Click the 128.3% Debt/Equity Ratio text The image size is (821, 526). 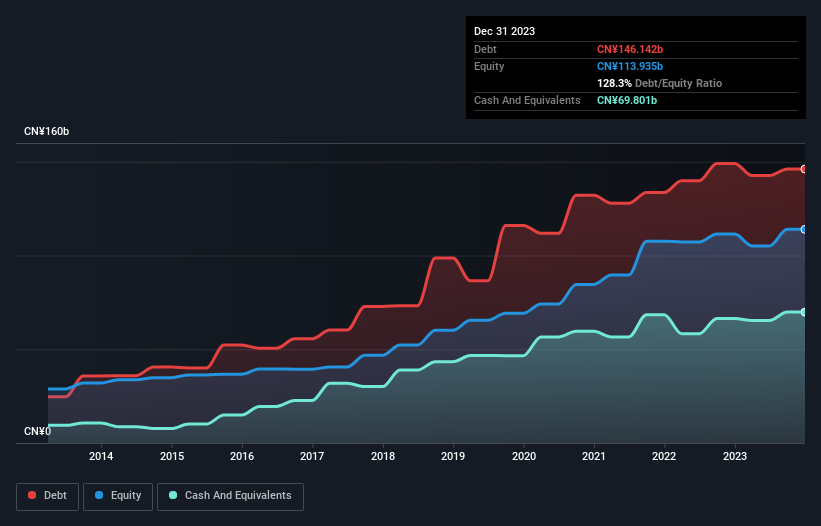pos(659,83)
